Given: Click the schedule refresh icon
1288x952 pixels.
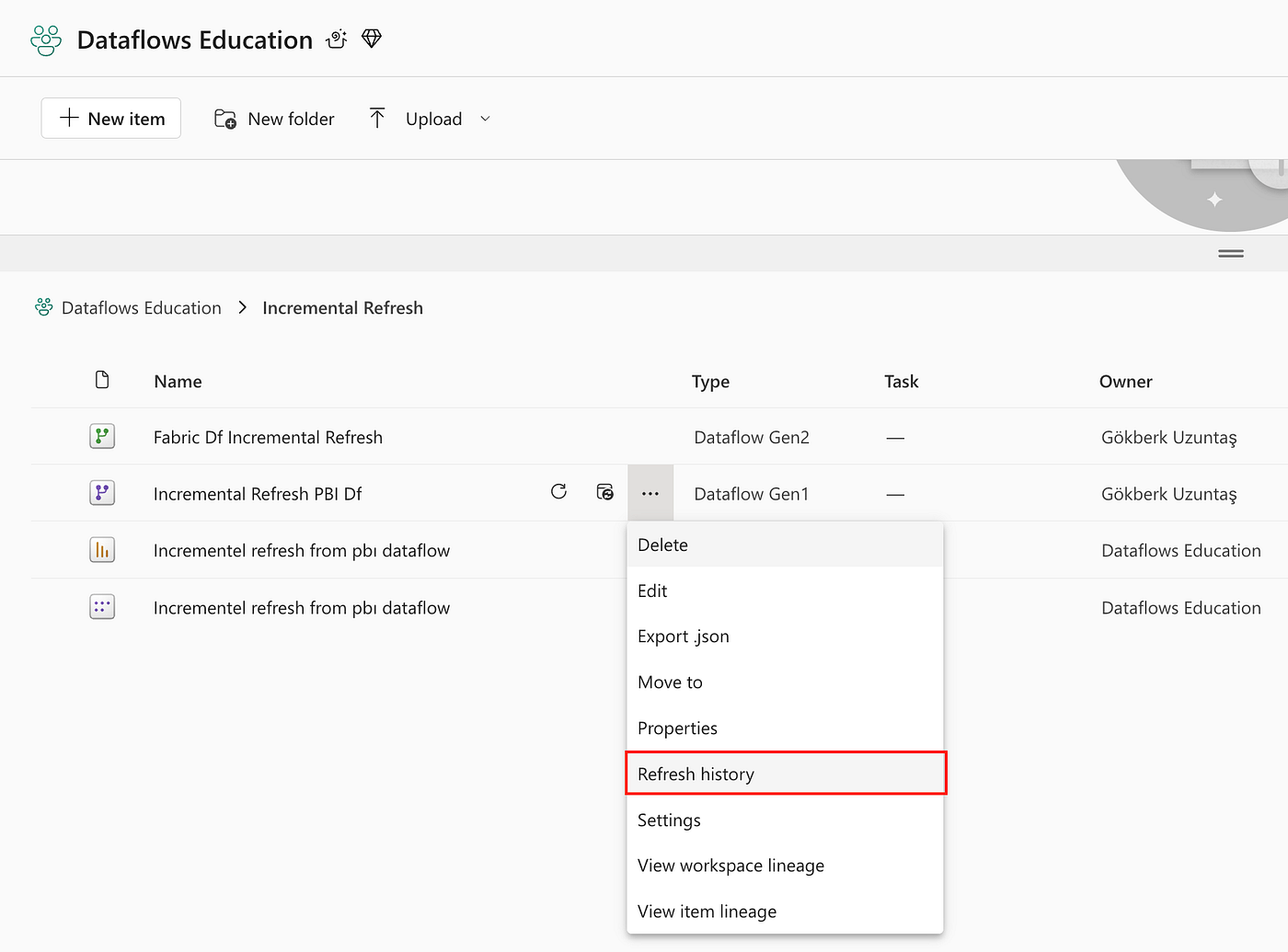Looking at the screenshot, I should click(x=604, y=492).
